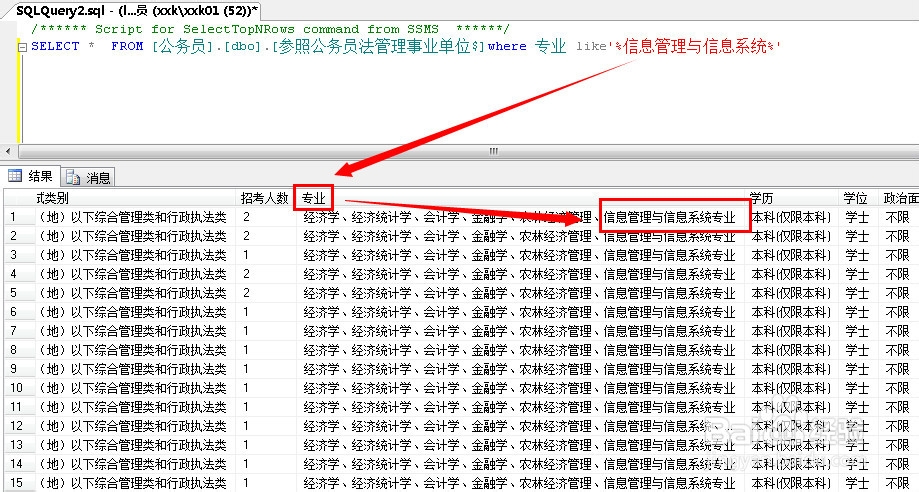This screenshot has height=492, width=919.
Task: Click the document icon on the 消息 tab
Action: [x=73, y=177]
